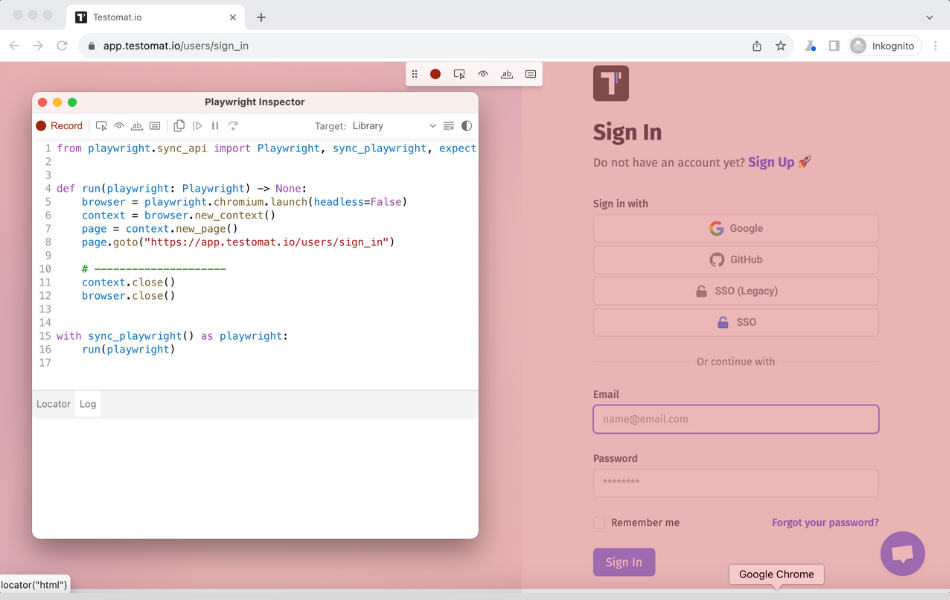Image resolution: width=950 pixels, height=600 pixels.
Task: Click the Clear lines icon in Inspector
Action: click(449, 126)
